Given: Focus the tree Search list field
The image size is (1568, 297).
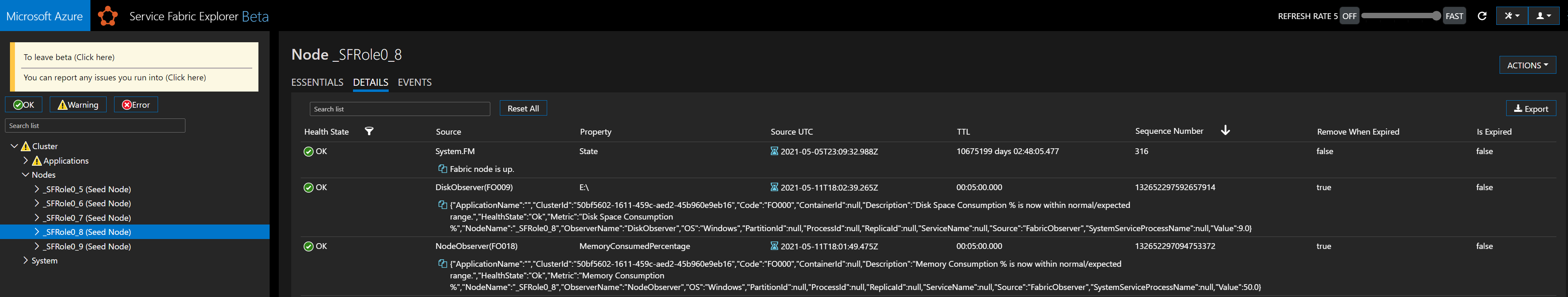Looking at the screenshot, I should [95, 125].
